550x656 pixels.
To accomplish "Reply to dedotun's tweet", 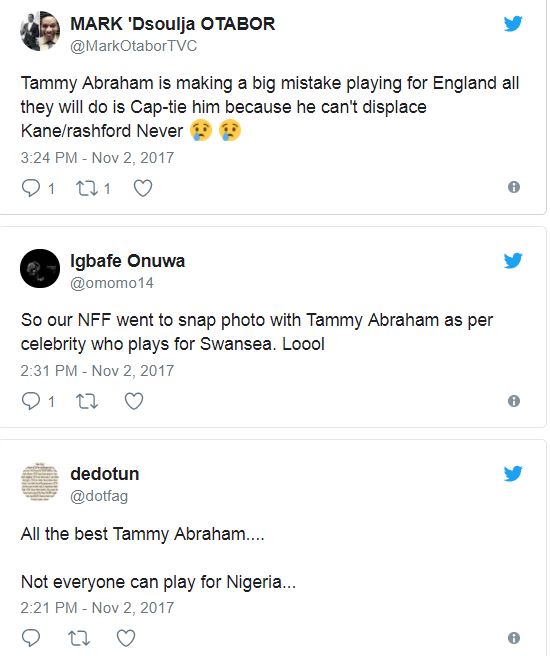I will tap(31, 638).
